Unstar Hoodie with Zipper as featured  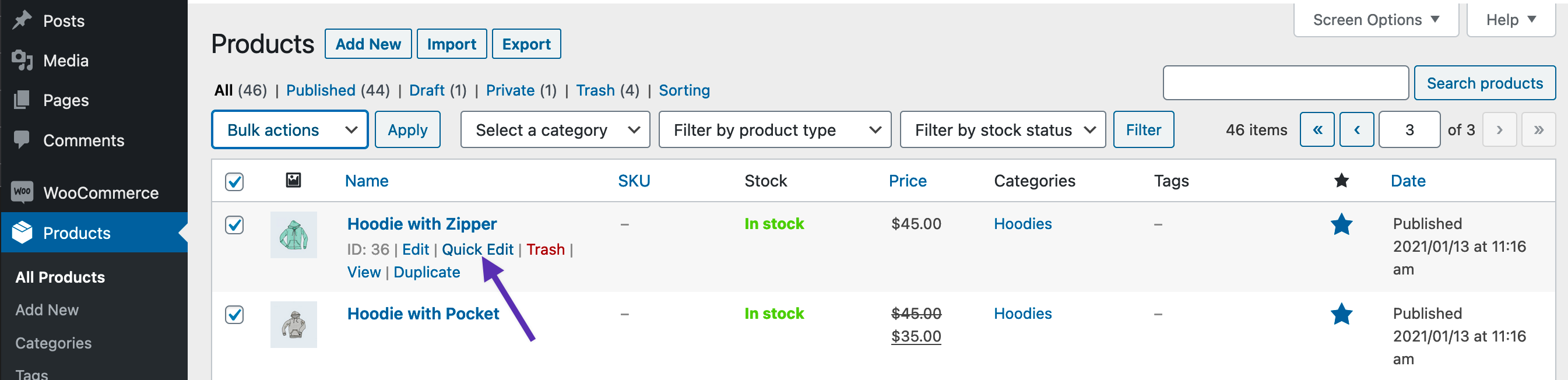pos(1342,224)
